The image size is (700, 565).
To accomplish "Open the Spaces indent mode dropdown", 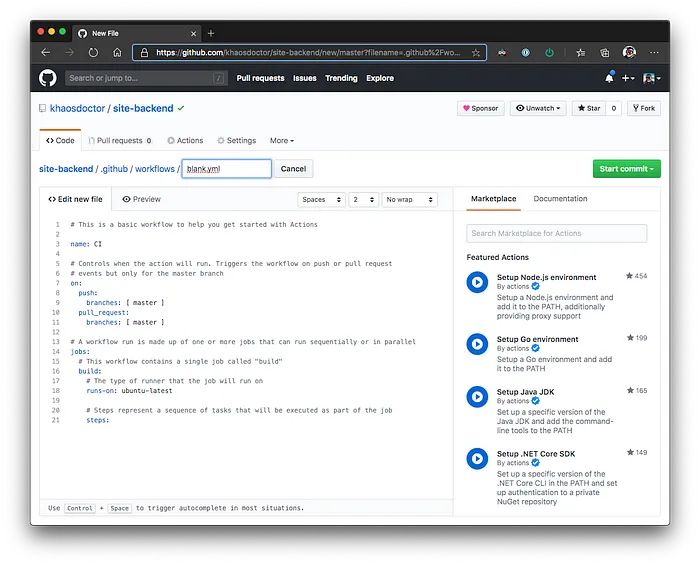I will [x=321, y=199].
